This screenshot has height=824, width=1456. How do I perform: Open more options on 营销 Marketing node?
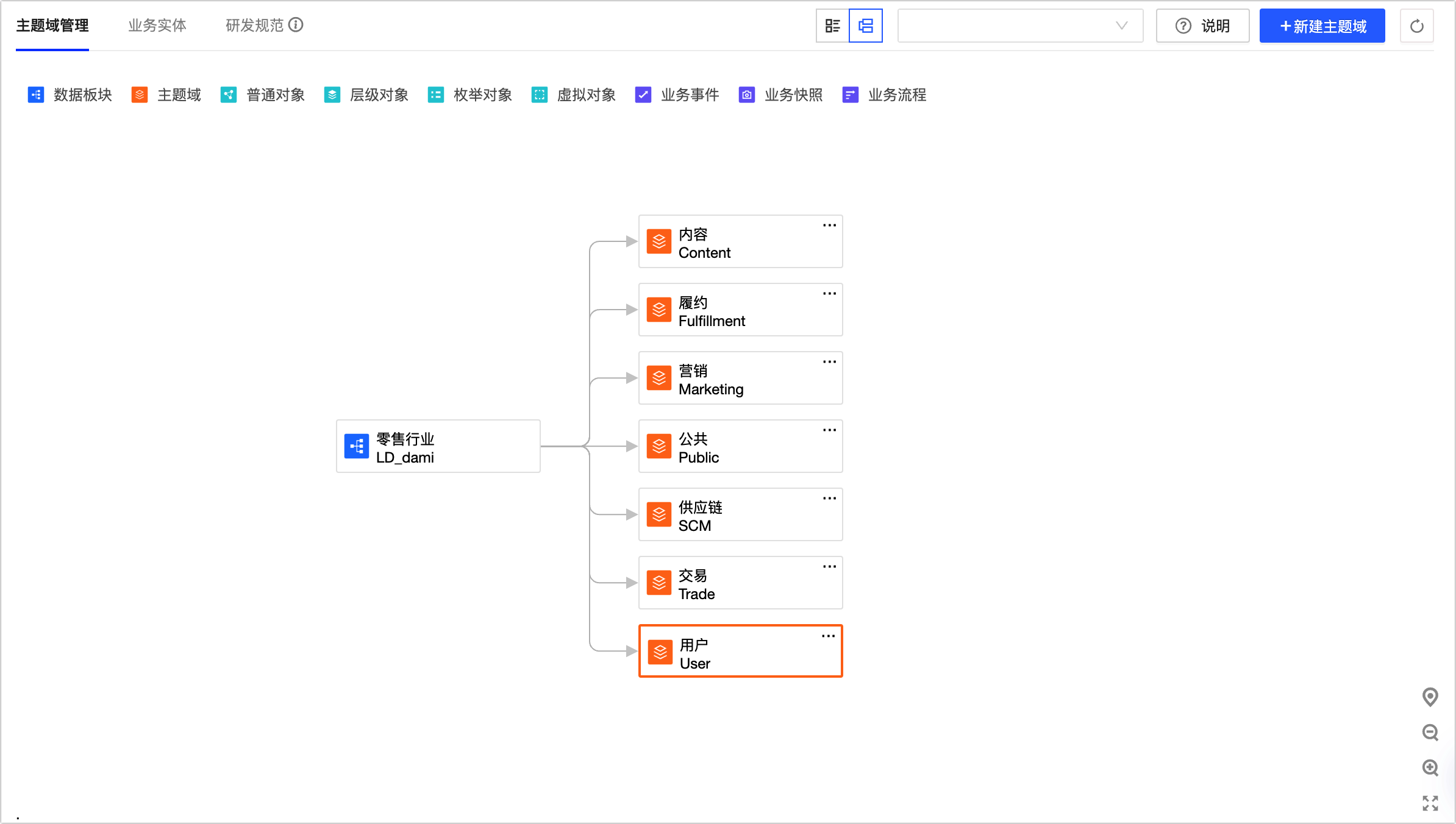(829, 362)
